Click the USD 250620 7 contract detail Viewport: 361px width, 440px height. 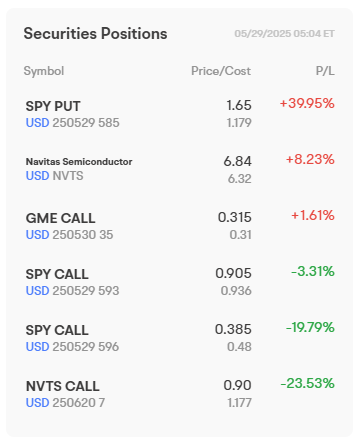point(65,403)
